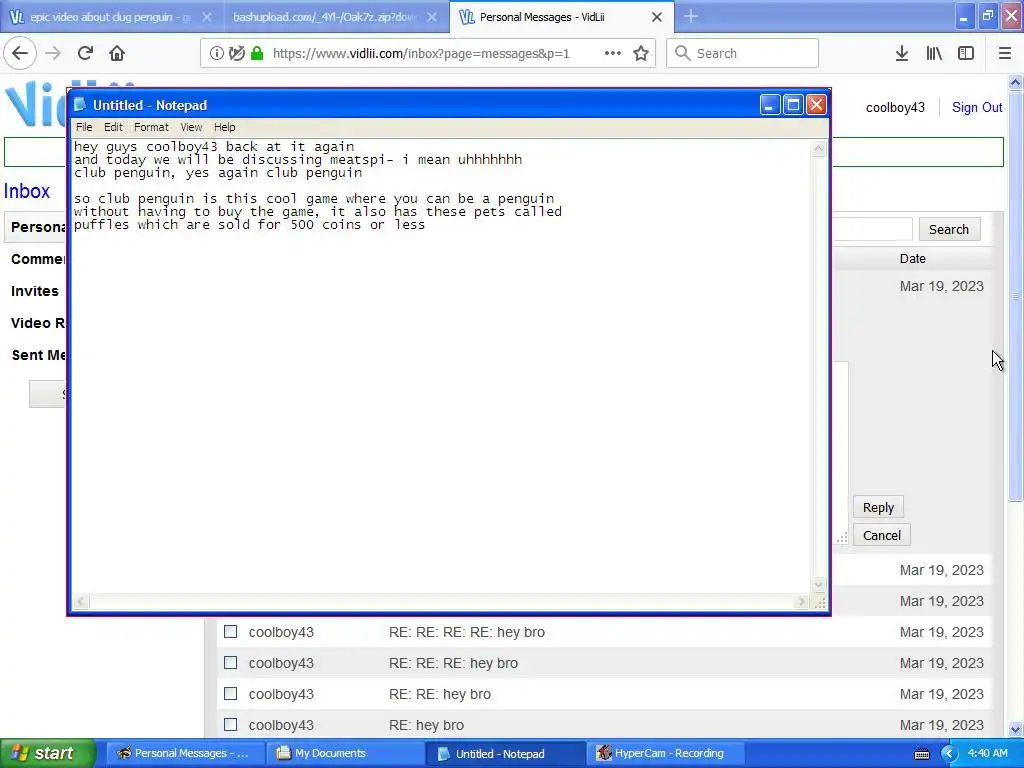Open a new tab with the plus icon
This screenshot has height=768, width=1024.
pyautogui.click(x=690, y=16)
